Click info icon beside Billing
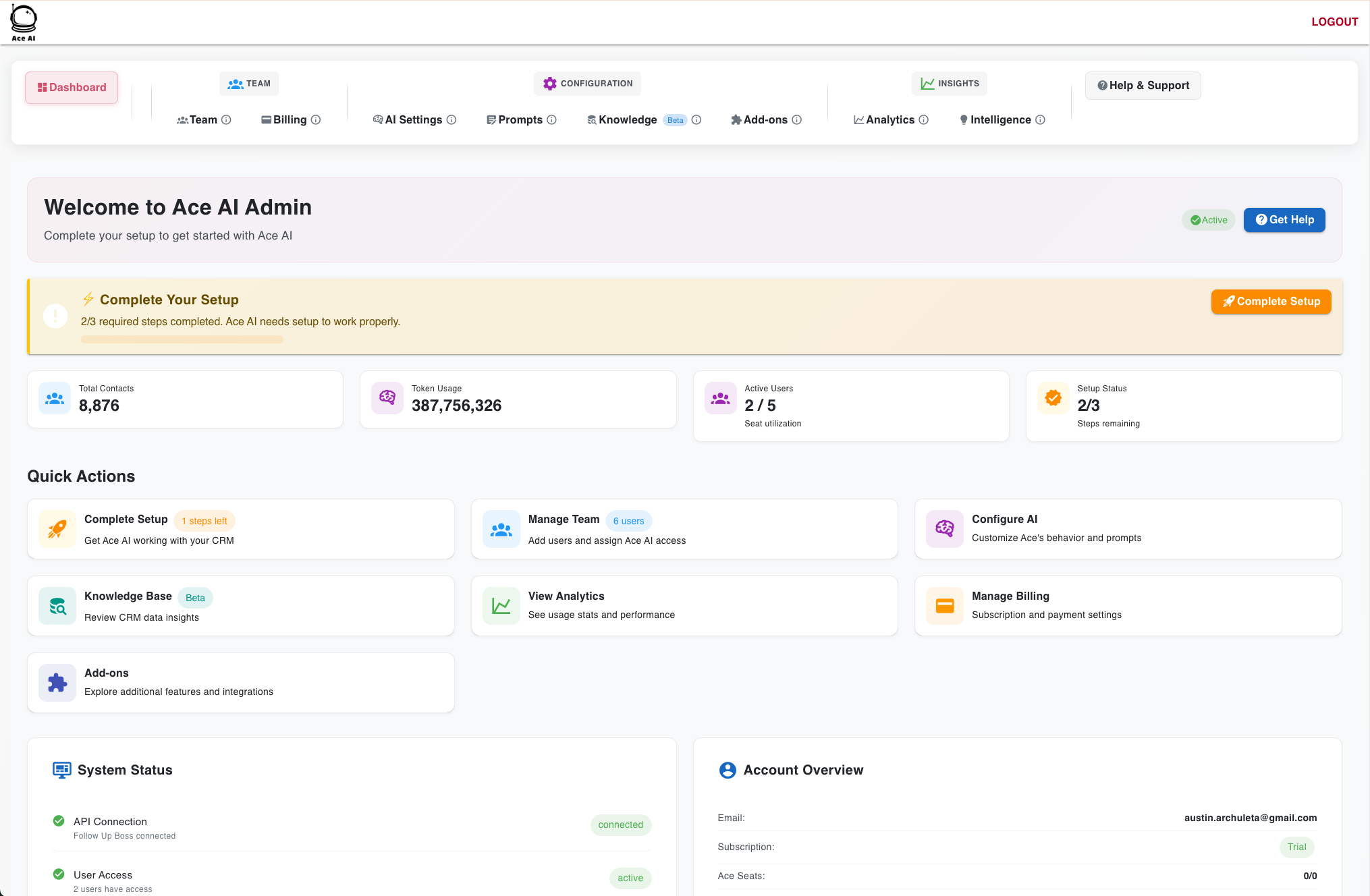The width and height of the screenshot is (1370, 896). 316,120
